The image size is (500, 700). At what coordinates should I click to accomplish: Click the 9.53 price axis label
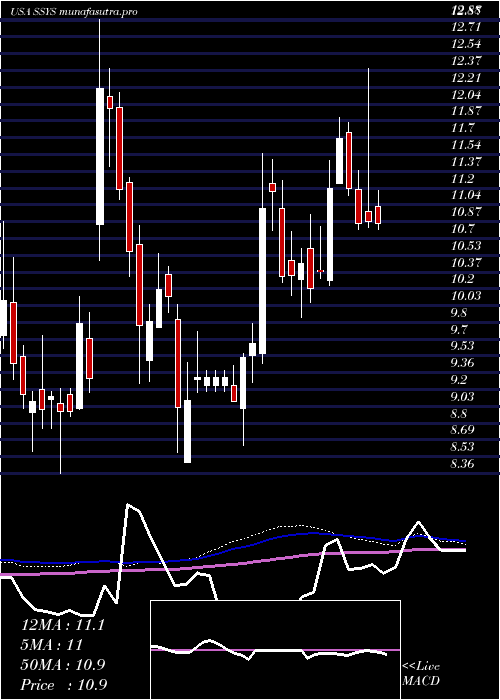click(462, 346)
